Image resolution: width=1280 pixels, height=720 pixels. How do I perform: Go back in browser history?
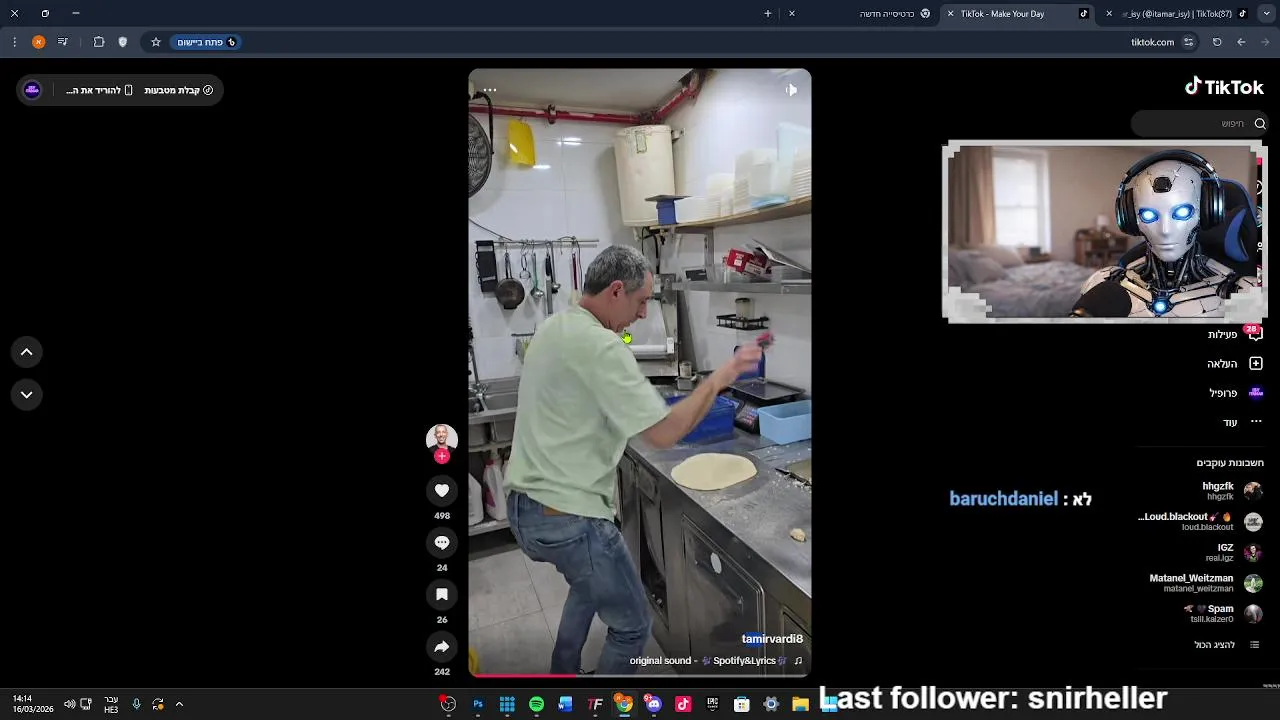tap(1241, 42)
